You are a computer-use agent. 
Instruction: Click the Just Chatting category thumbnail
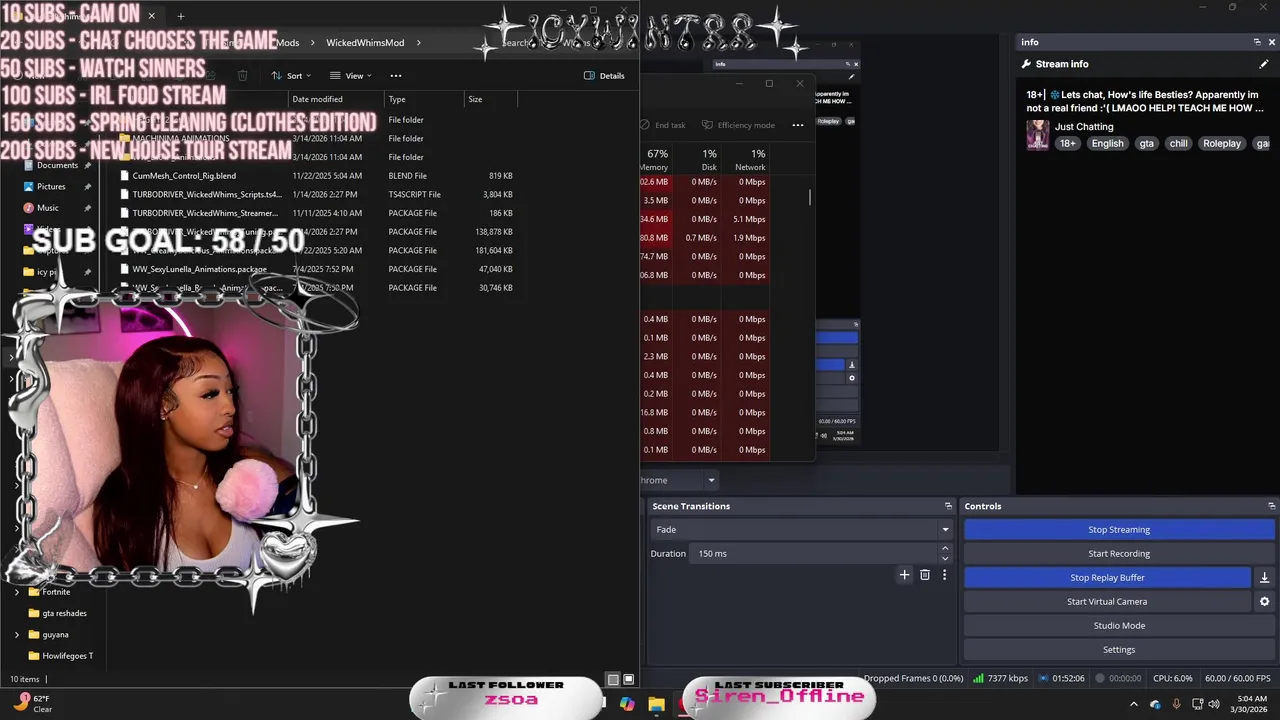(1038, 135)
